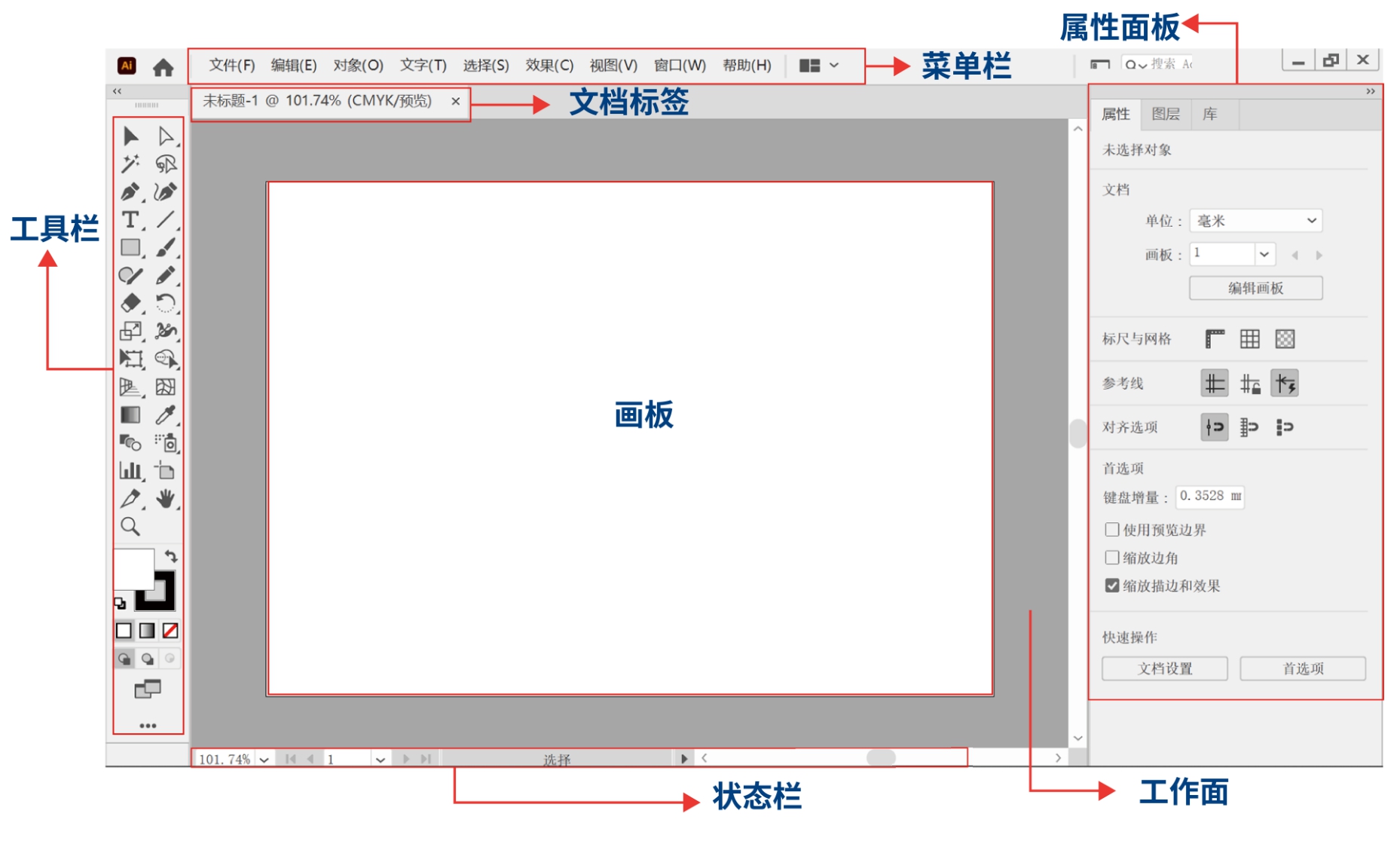The width and height of the screenshot is (1400, 850).
Task: Click the 编辑画板 button
Action: [x=1256, y=288]
